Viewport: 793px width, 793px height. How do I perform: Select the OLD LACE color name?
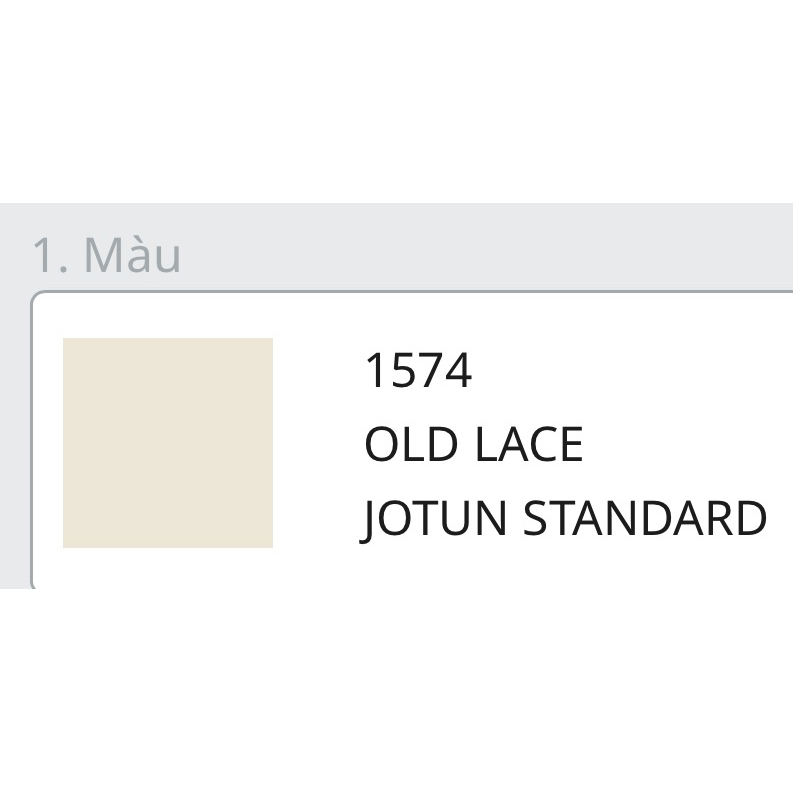click(473, 444)
